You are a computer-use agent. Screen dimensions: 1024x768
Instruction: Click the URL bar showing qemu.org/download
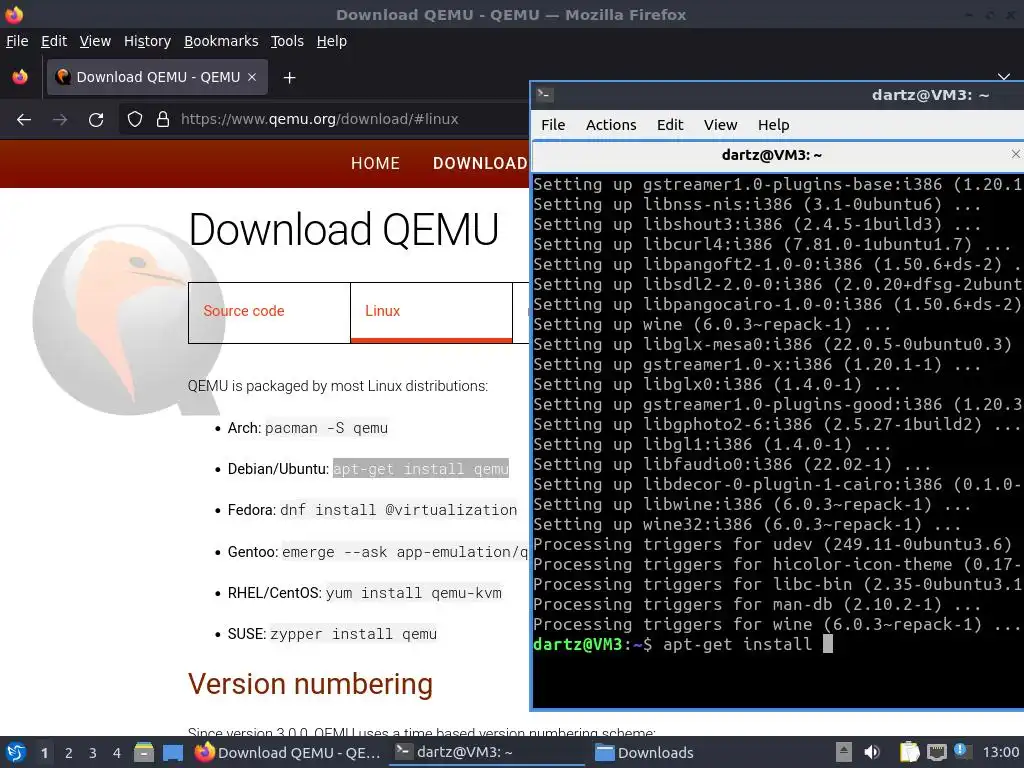(320, 120)
